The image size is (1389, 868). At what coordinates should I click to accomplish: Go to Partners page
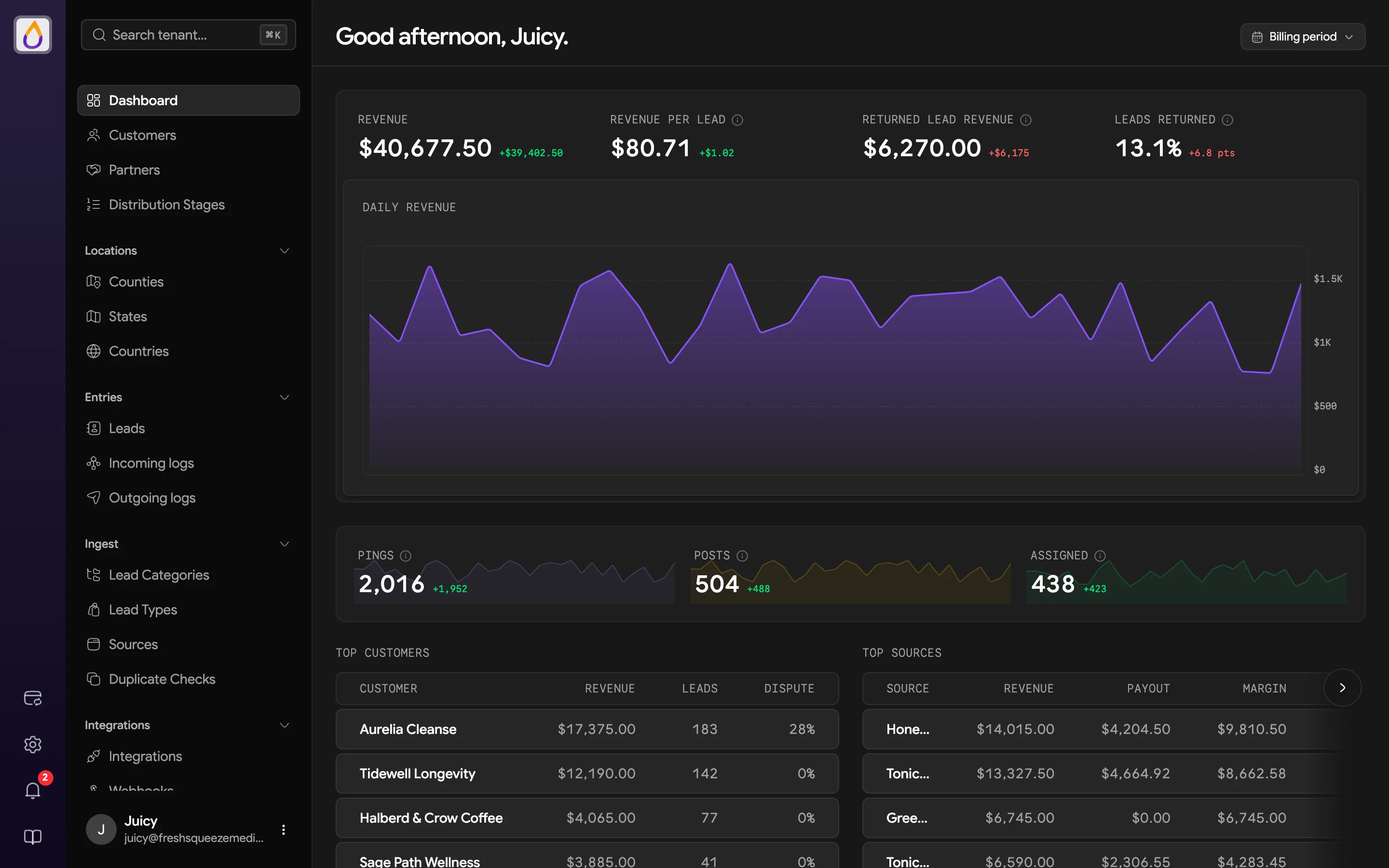188,170
